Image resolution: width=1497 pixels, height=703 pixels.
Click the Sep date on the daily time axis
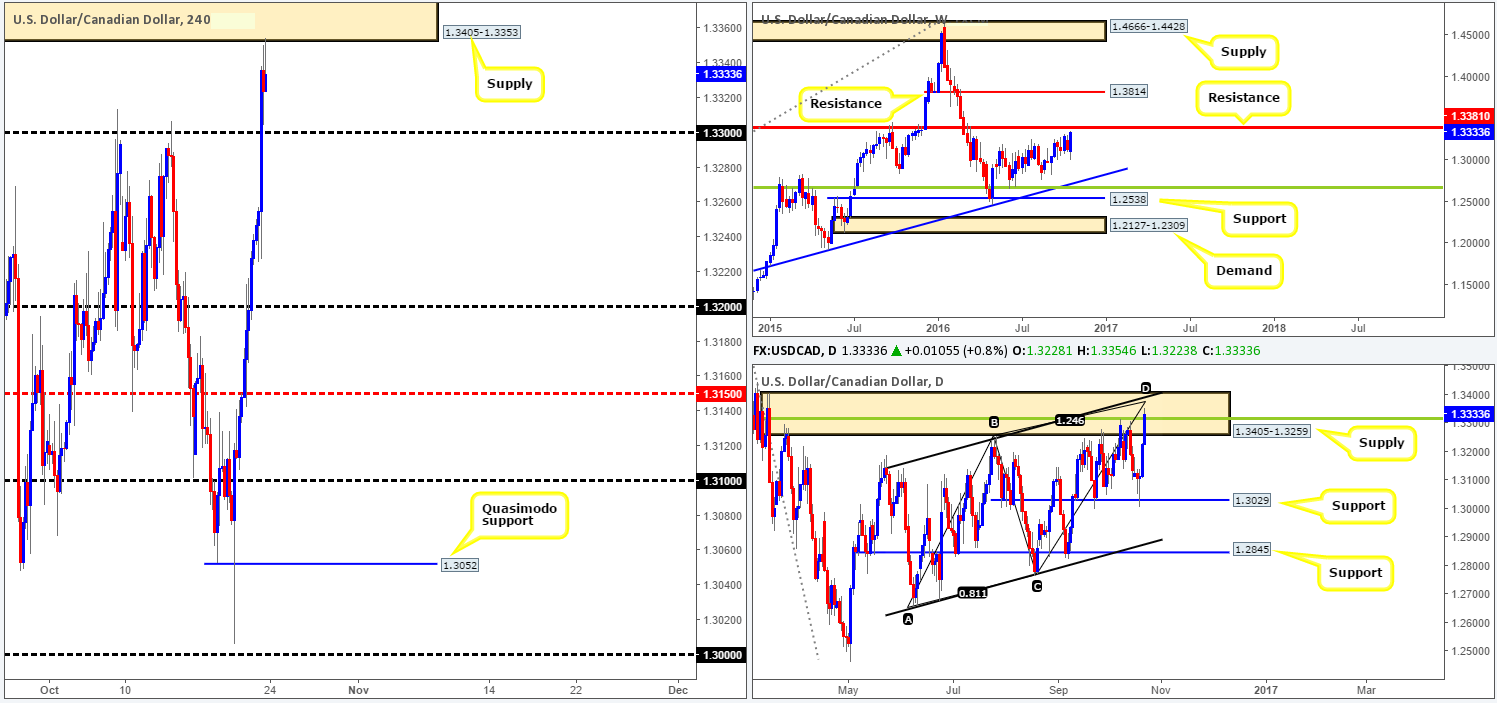[x=1060, y=689]
